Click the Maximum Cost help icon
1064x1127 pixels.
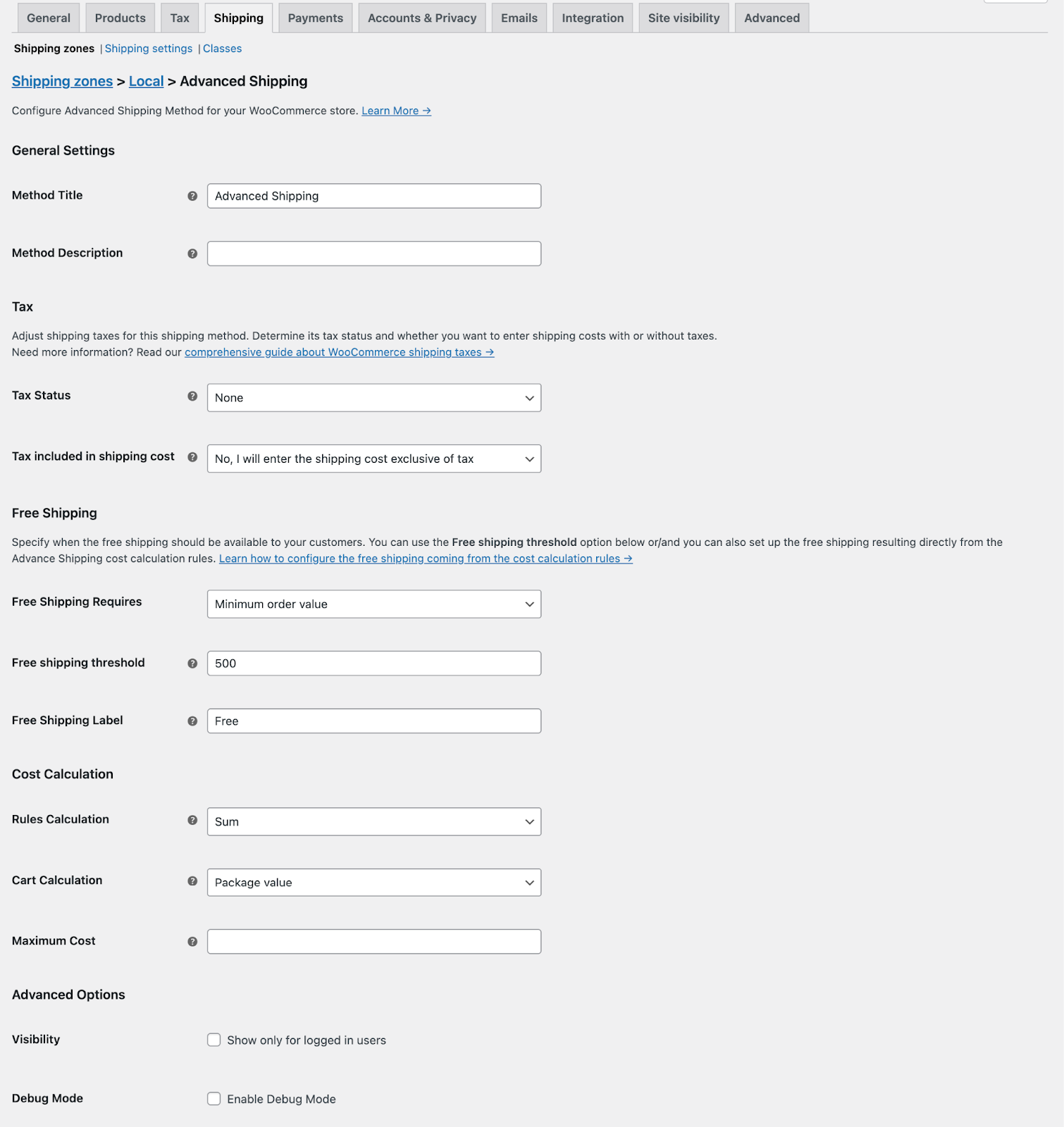[192, 942]
